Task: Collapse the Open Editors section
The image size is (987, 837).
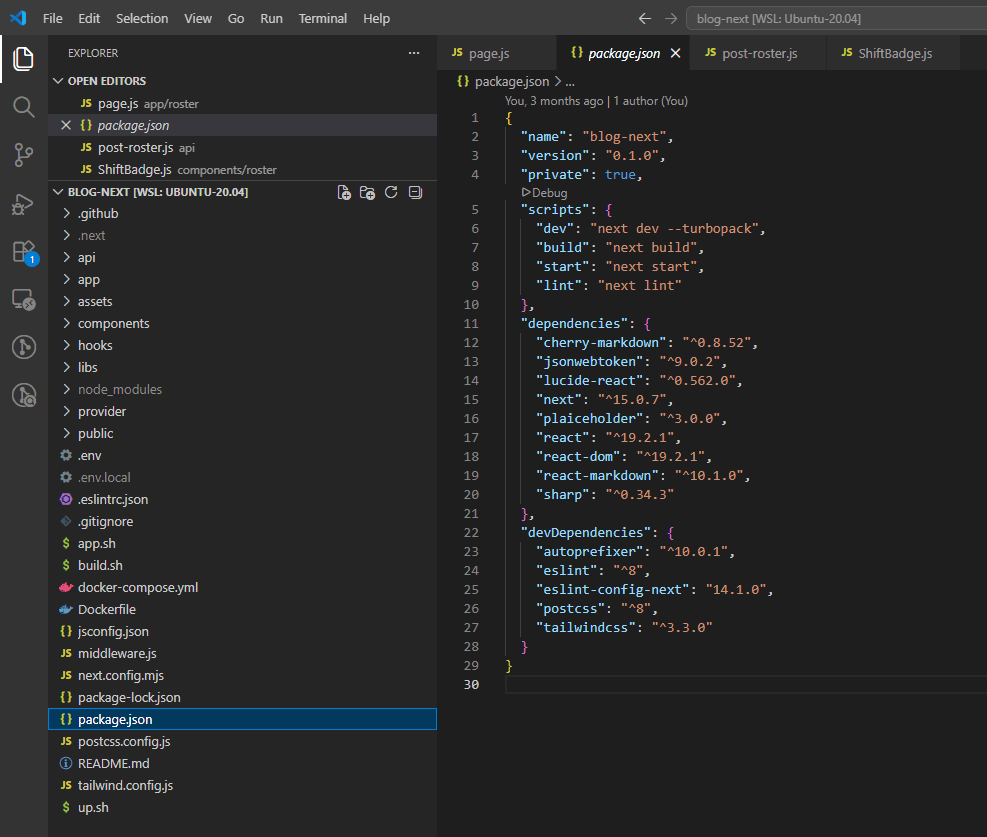Action: [106, 81]
